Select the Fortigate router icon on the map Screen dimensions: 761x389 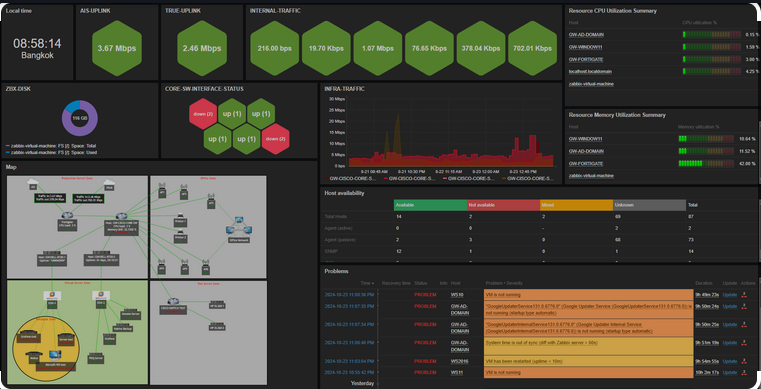pyautogui.click(x=67, y=215)
